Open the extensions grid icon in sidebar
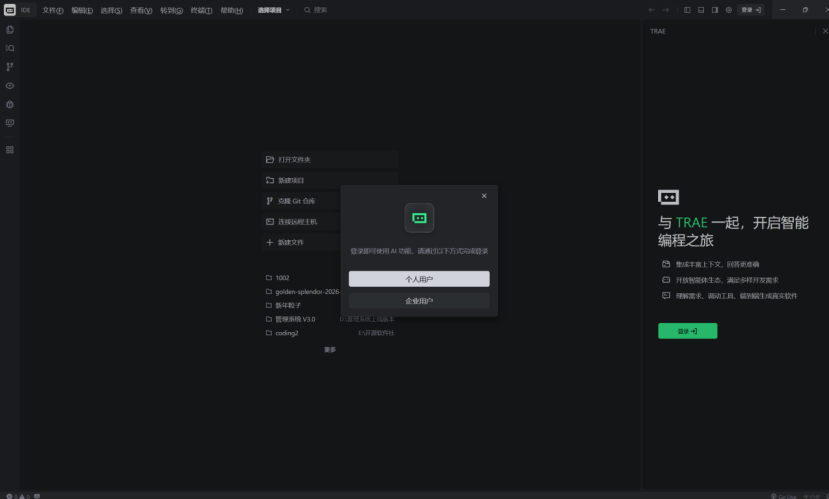The height and width of the screenshot is (499, 829). click(10, 150)
